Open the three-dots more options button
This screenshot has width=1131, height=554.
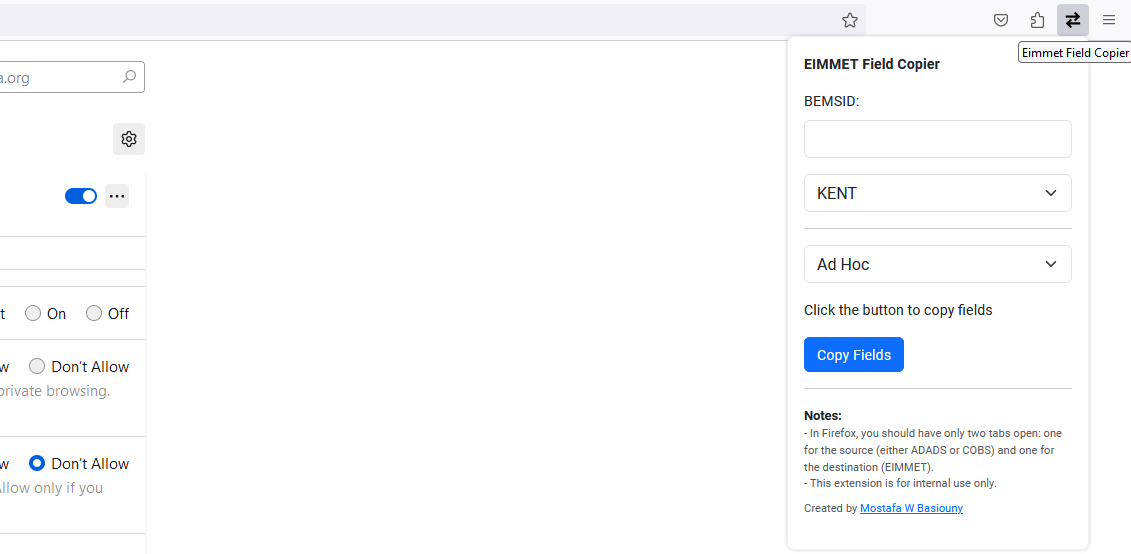click(117, 196)
